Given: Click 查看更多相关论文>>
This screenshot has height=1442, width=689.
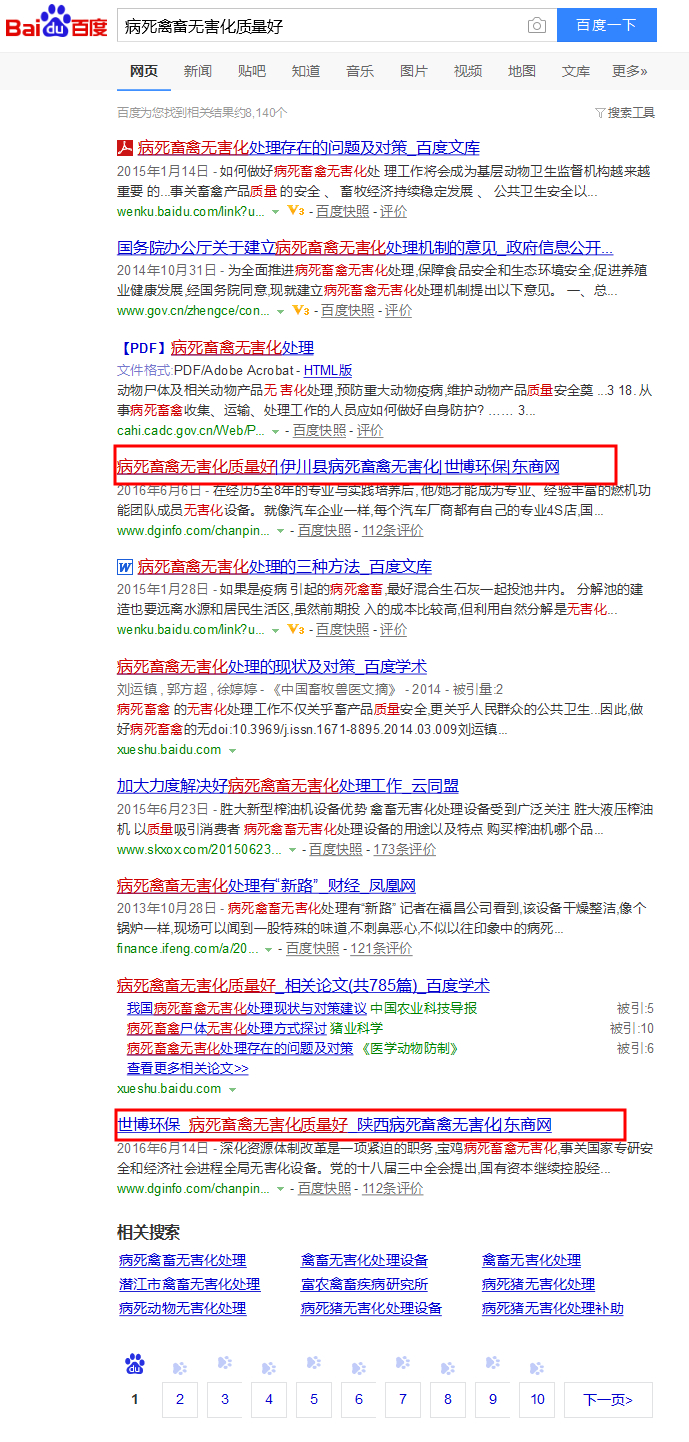Looking at the screenshot, I should [188, 1068].
